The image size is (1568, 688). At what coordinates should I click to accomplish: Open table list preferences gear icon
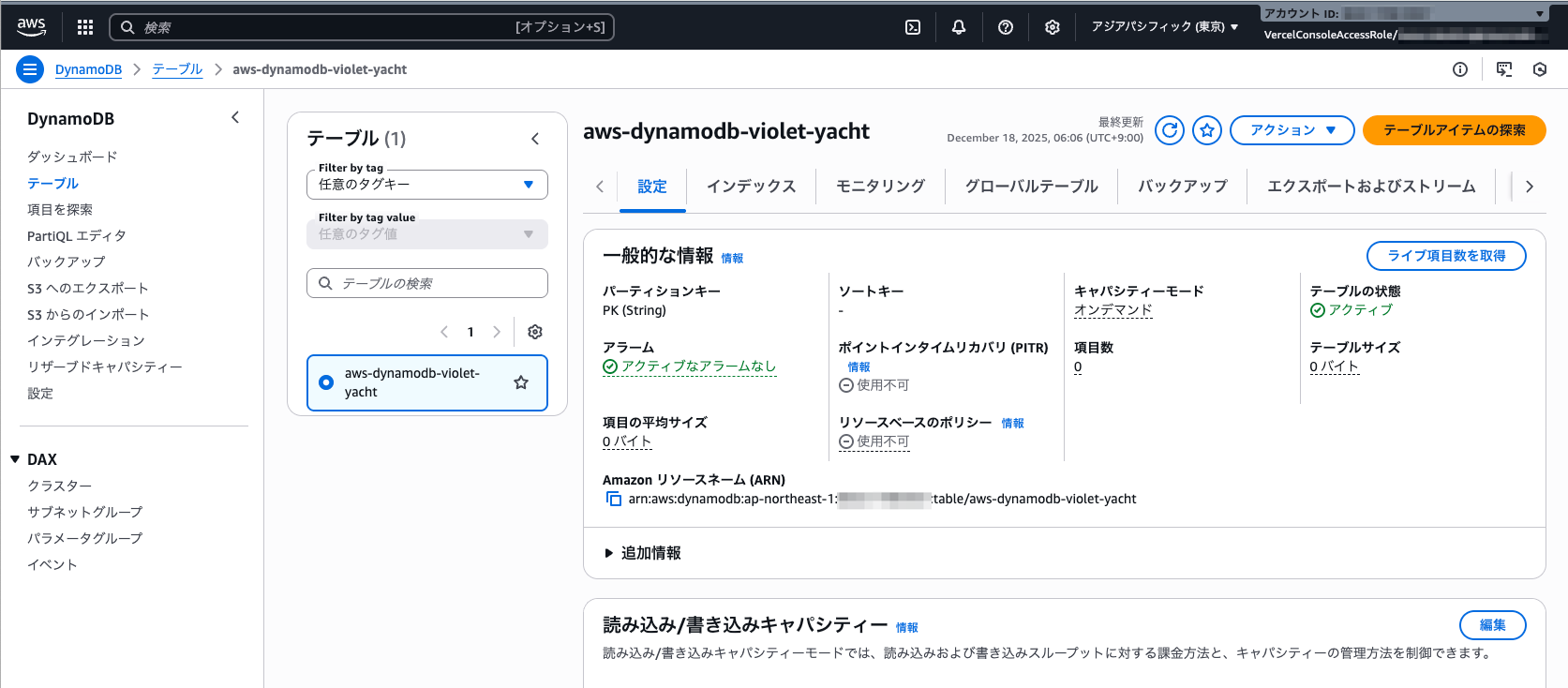[x=535, y=332]
